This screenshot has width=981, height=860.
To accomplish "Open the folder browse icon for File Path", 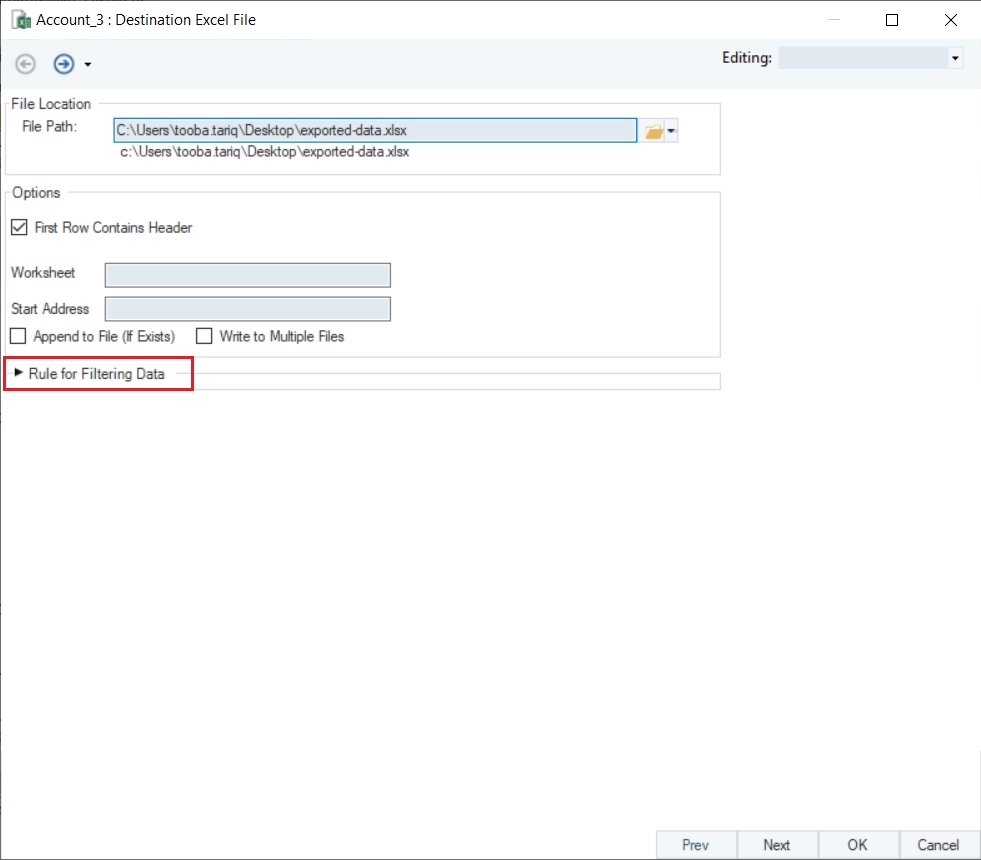I will pos(653,131).
